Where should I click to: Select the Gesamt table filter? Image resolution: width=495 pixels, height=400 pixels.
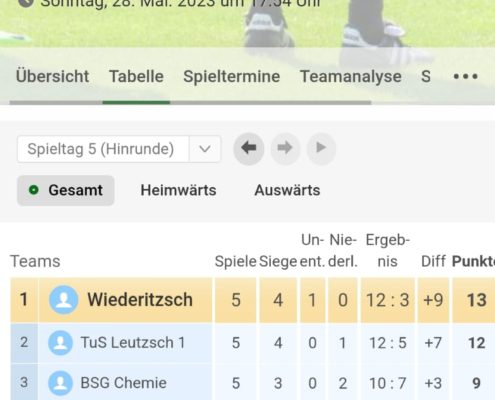66,190
